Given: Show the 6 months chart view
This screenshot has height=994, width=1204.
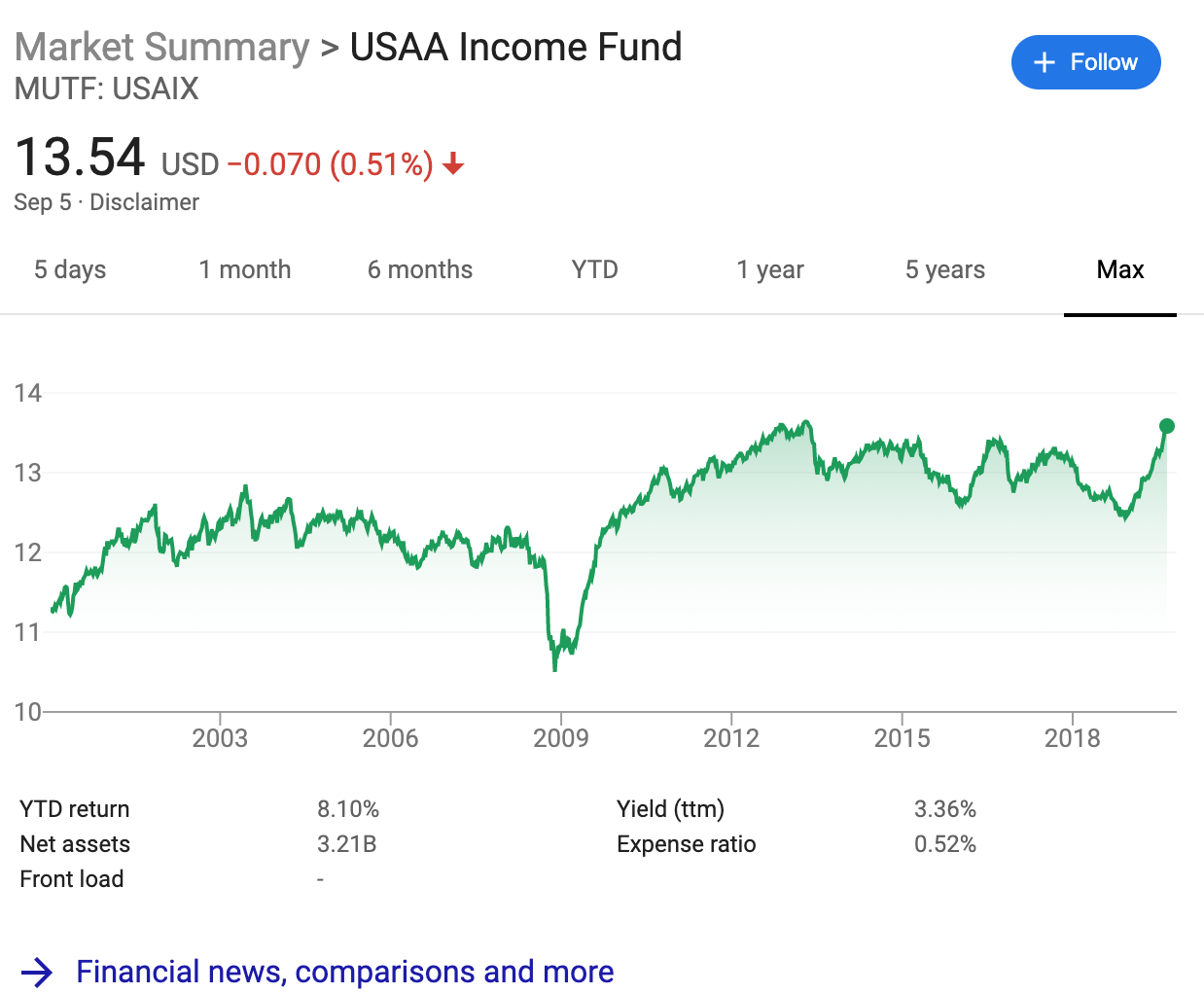Looking at the screenshot, I should [x=420, y=269].
